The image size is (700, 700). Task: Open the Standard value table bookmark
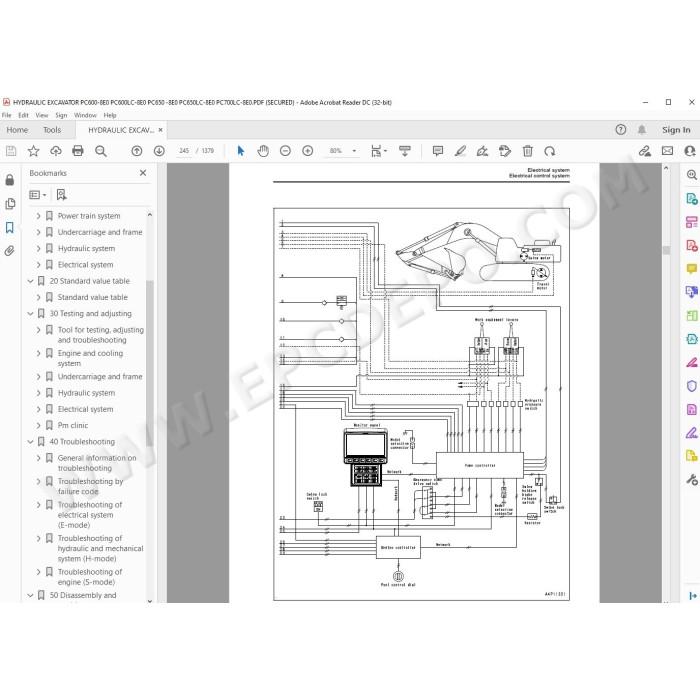pyautogui.click(x=93, y=297)
